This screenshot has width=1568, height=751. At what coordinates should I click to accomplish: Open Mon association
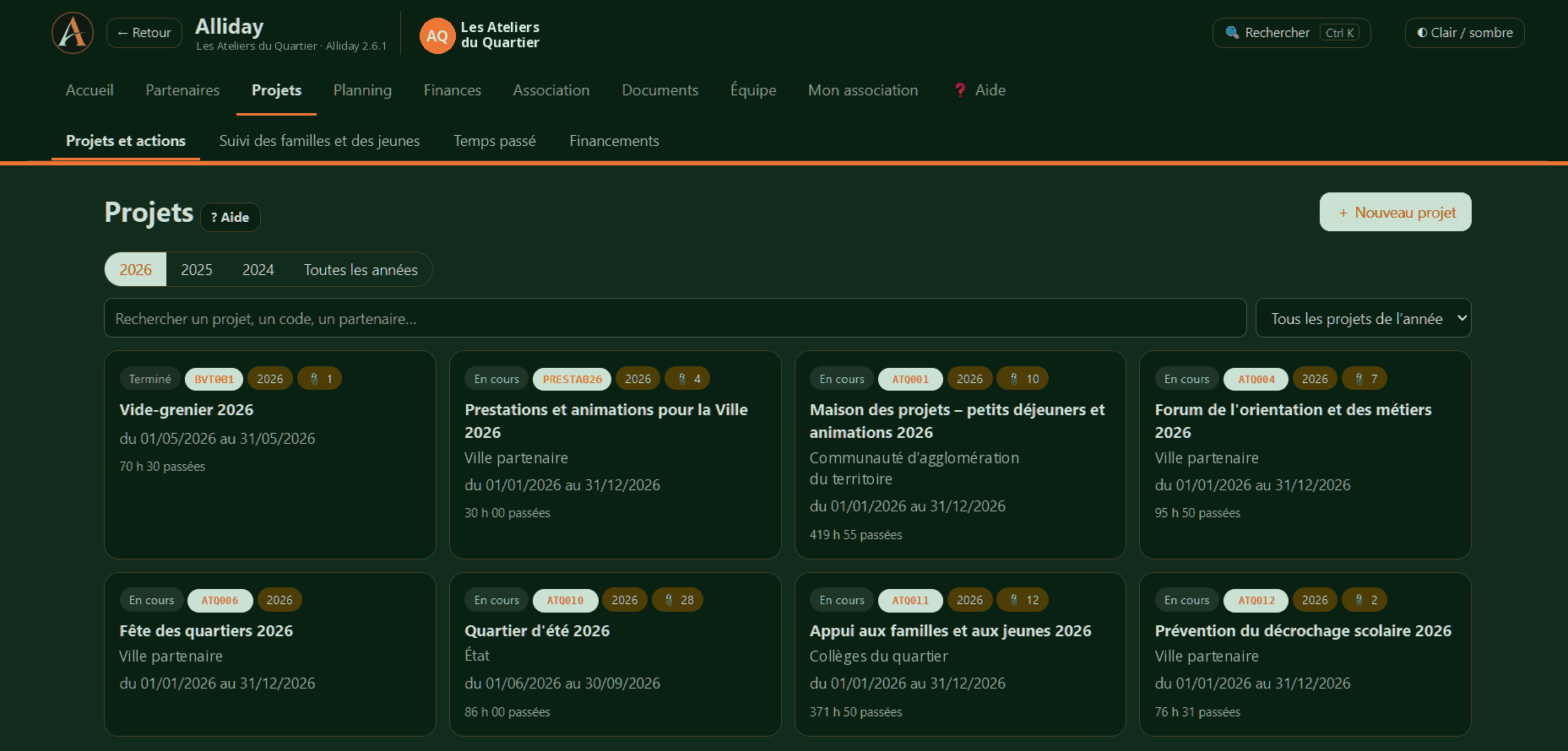pyautogui.click(x=863, y=90)
